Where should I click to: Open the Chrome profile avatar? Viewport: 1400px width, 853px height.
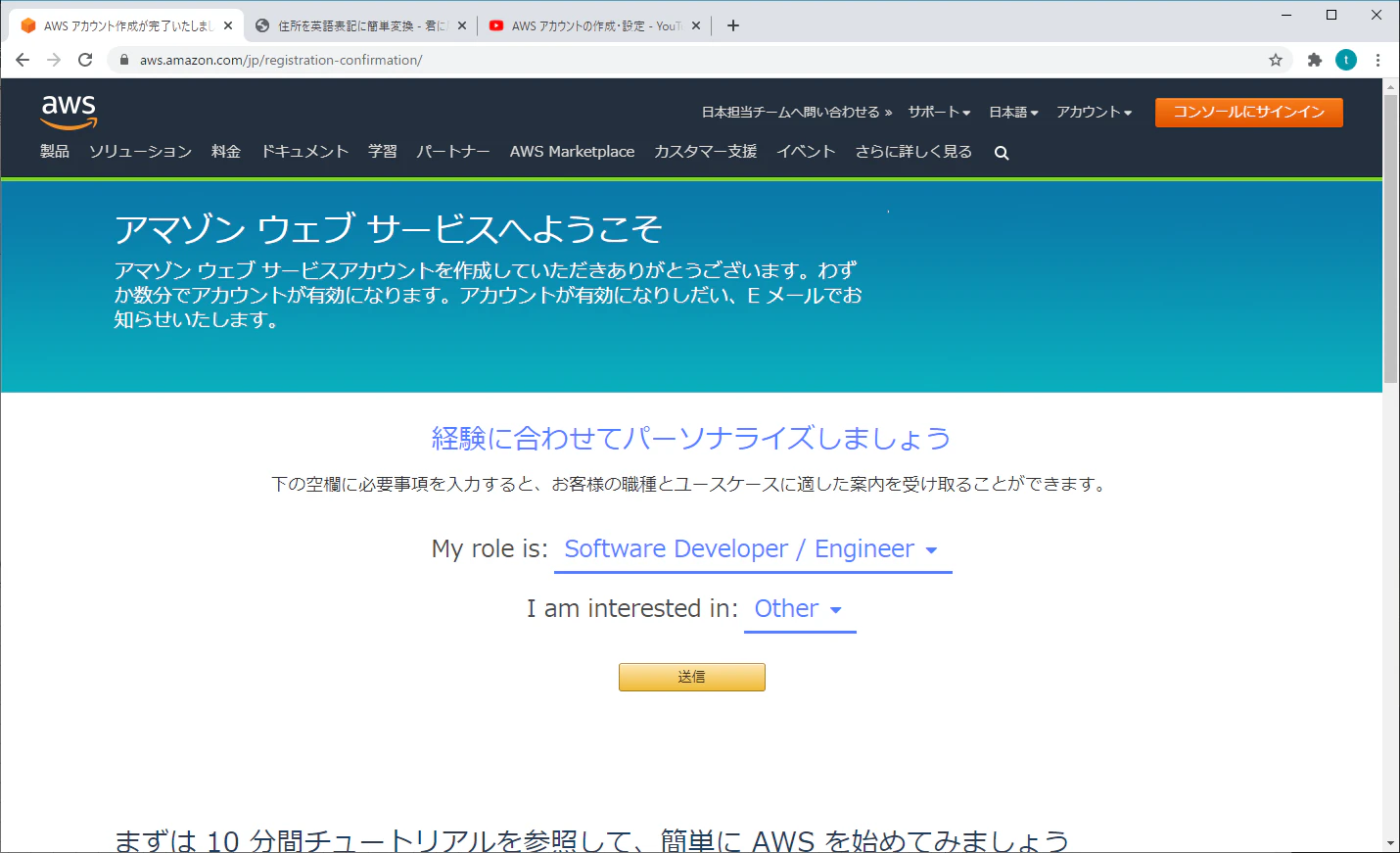click(x=1346, y=60)
